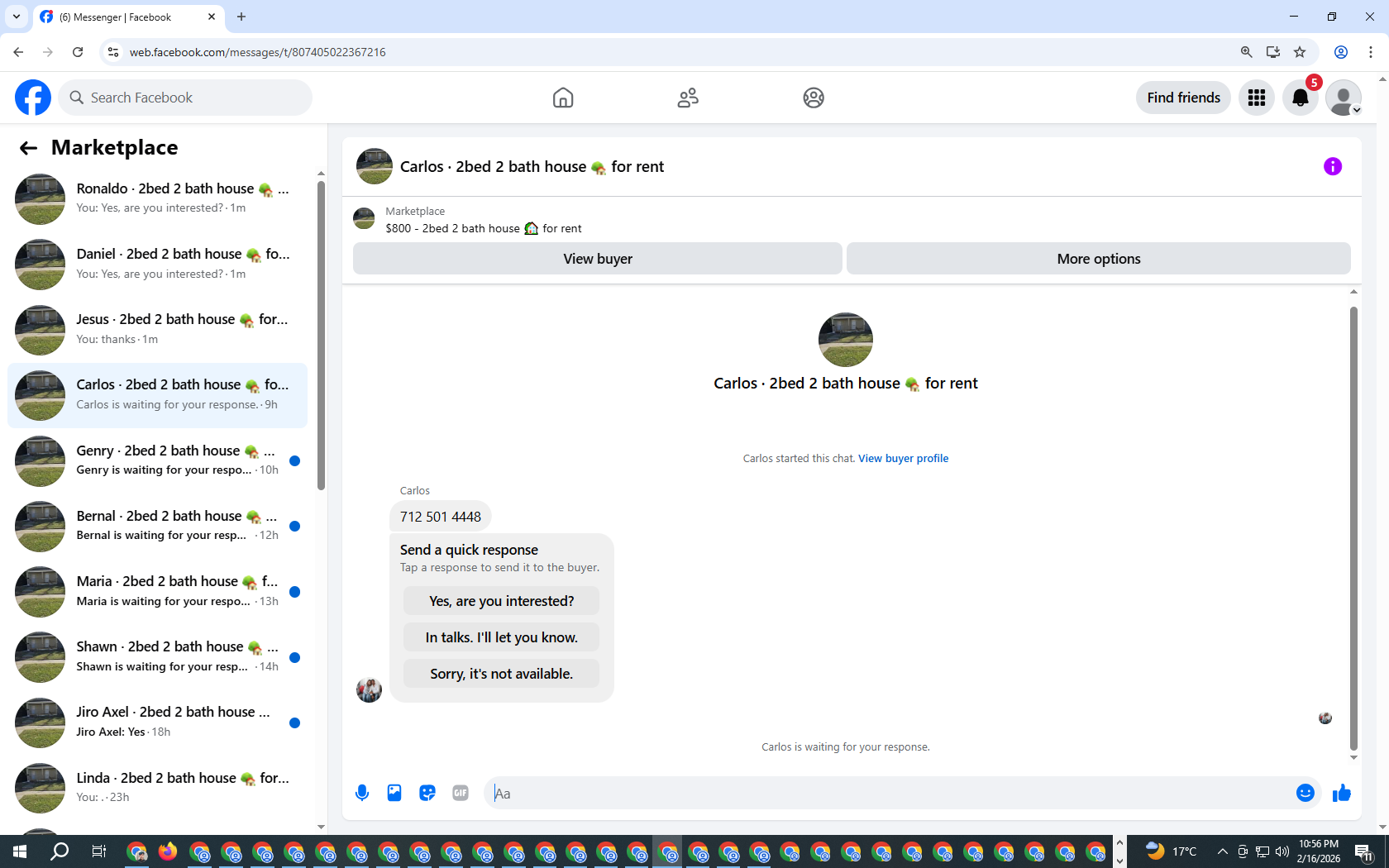Choose a sticker icon
This screenshot has height=868, width=1389.
pyautogui.click(x=427, y=794)
